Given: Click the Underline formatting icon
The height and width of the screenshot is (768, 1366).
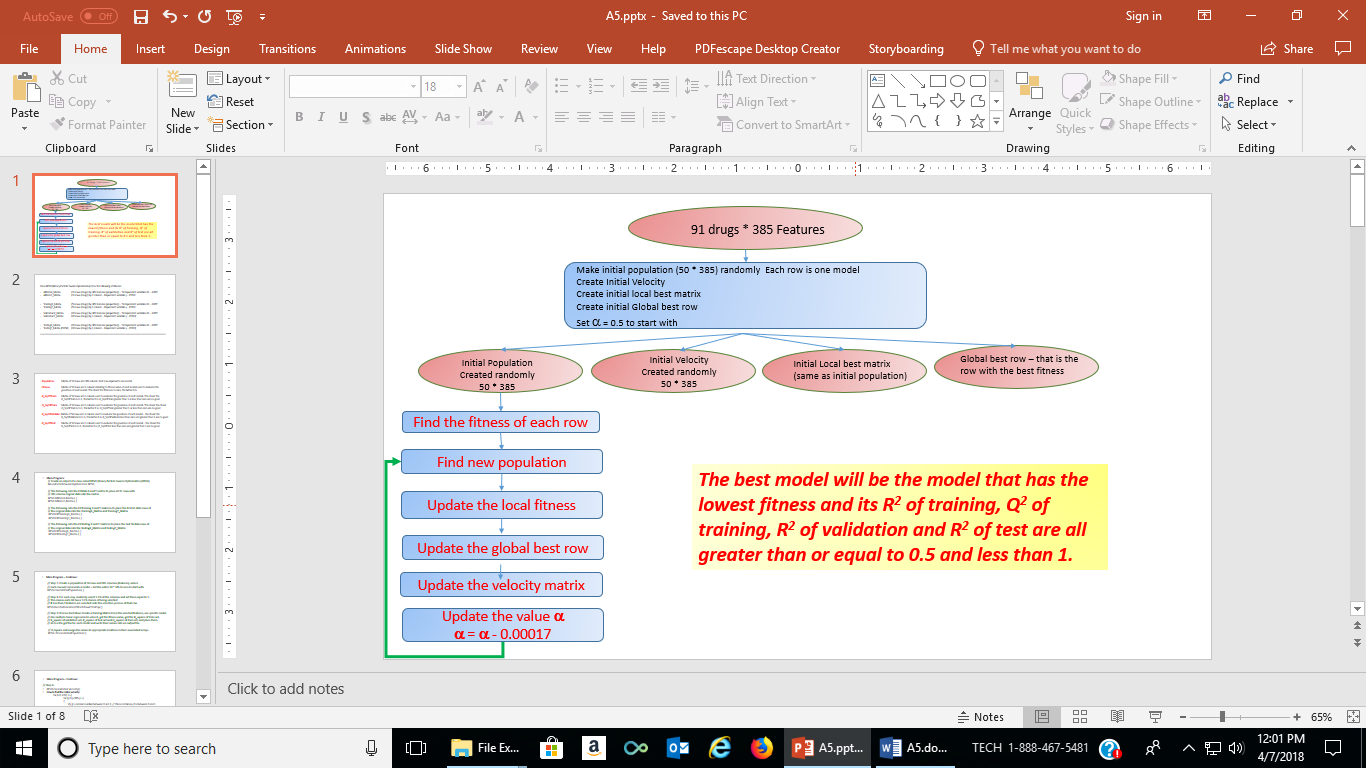Looking at the screenshot, I should (x=343, y=118).
